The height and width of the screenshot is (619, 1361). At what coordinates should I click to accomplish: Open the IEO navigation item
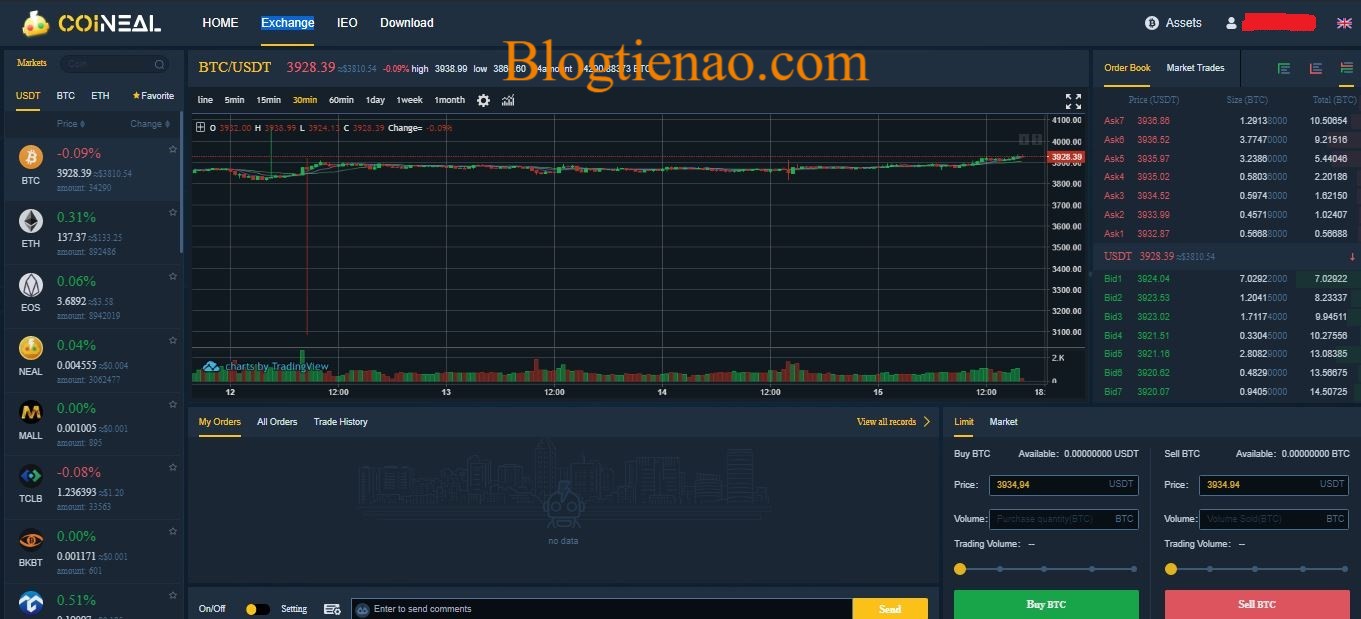(347, 23)
